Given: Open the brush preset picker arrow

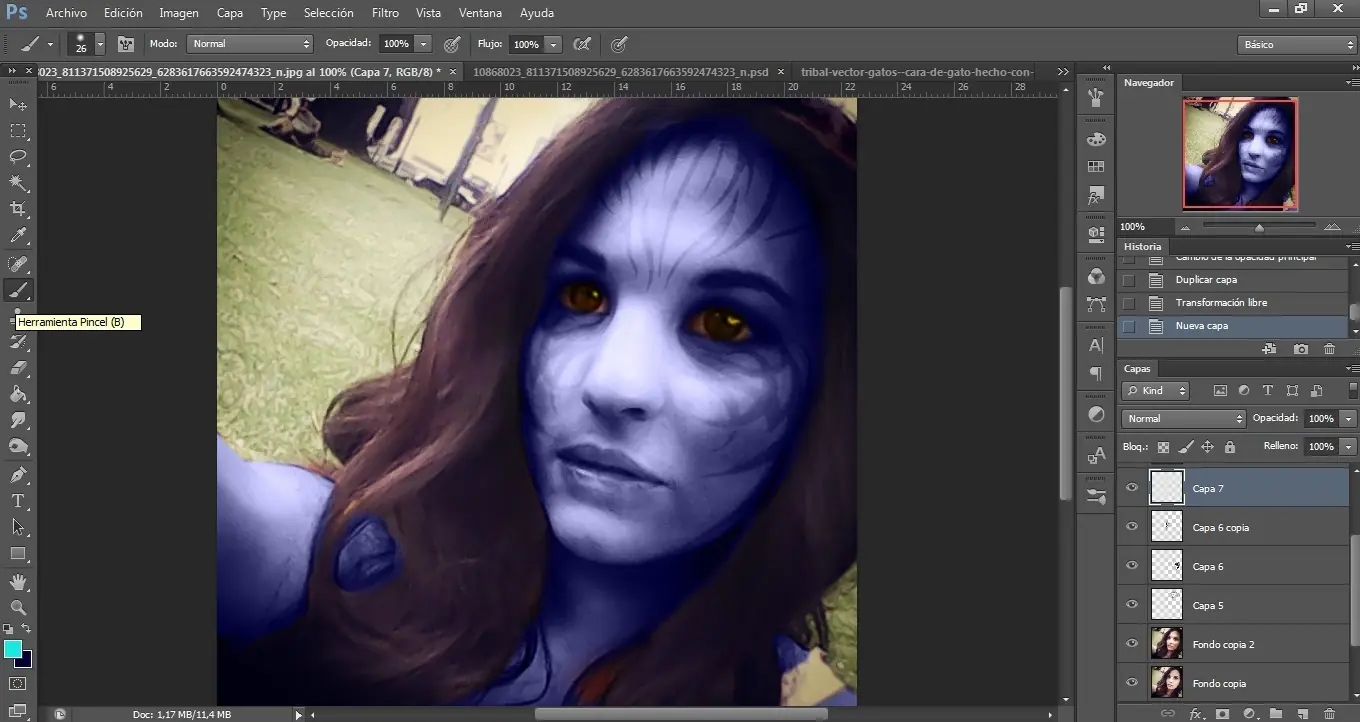Looking at the screenshot, I should coord(99,44).
